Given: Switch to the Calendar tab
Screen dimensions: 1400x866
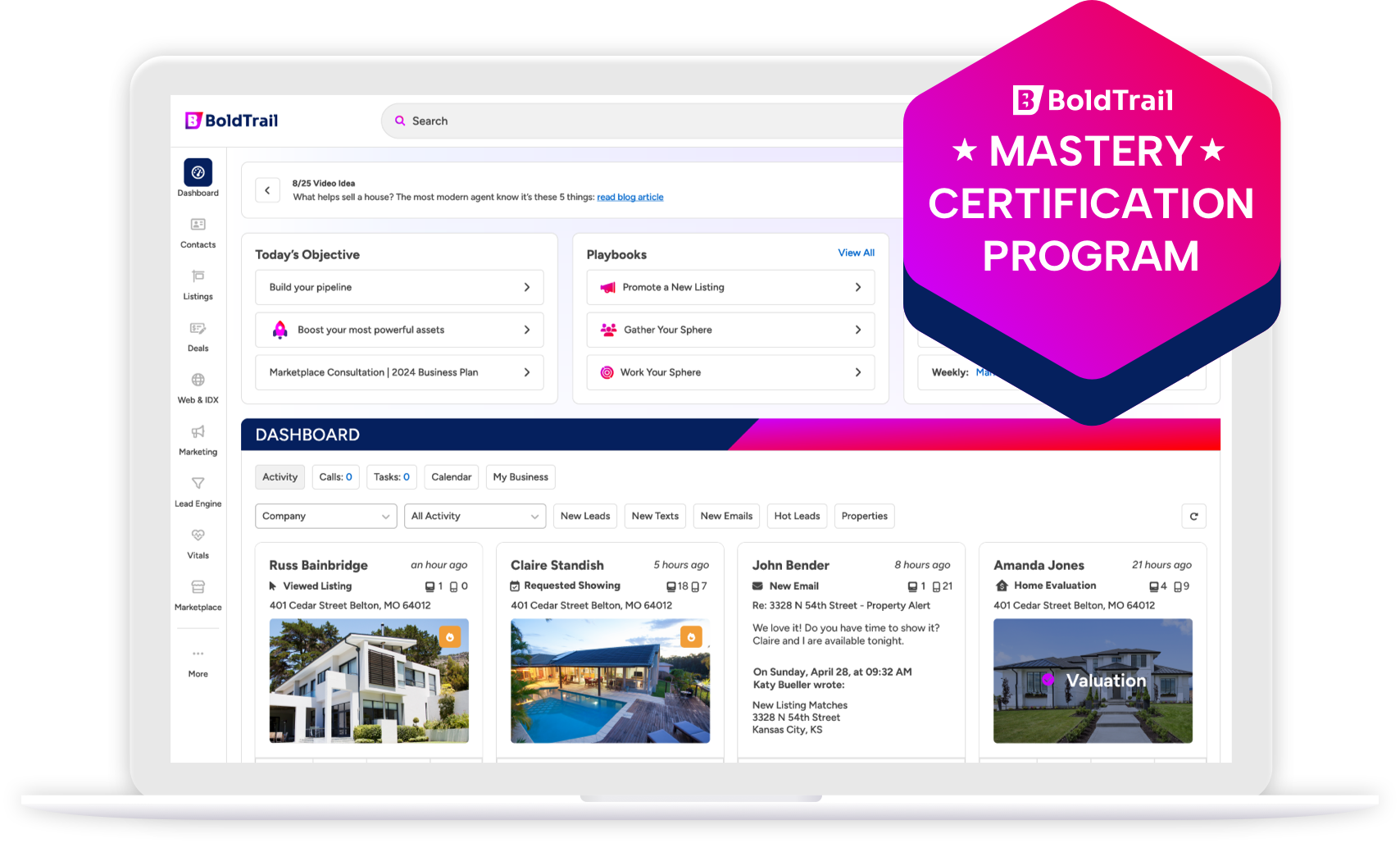Looking at the screenshot, I should coord(451,476).
